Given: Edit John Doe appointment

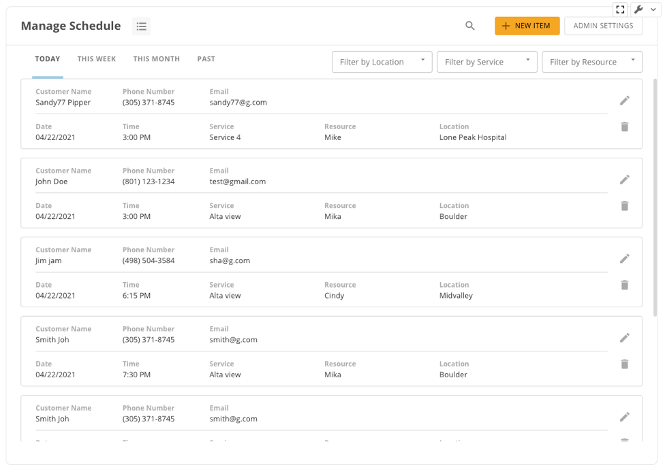Looking at the screenshot, I should [x=624, y=180].
